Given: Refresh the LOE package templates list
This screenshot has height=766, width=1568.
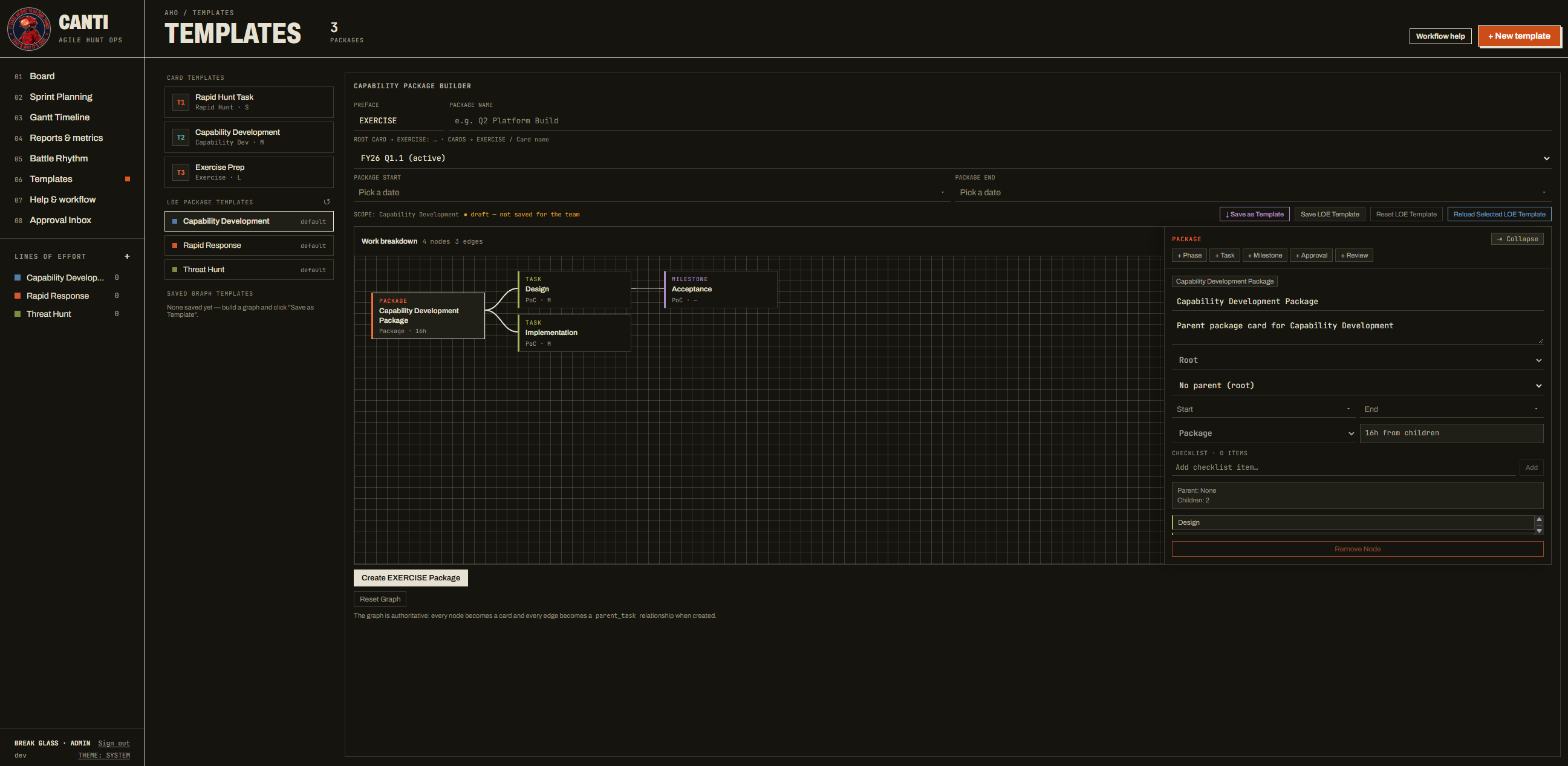Looking at the screenshot, I should pyautogui.click(x=327, y=201).
